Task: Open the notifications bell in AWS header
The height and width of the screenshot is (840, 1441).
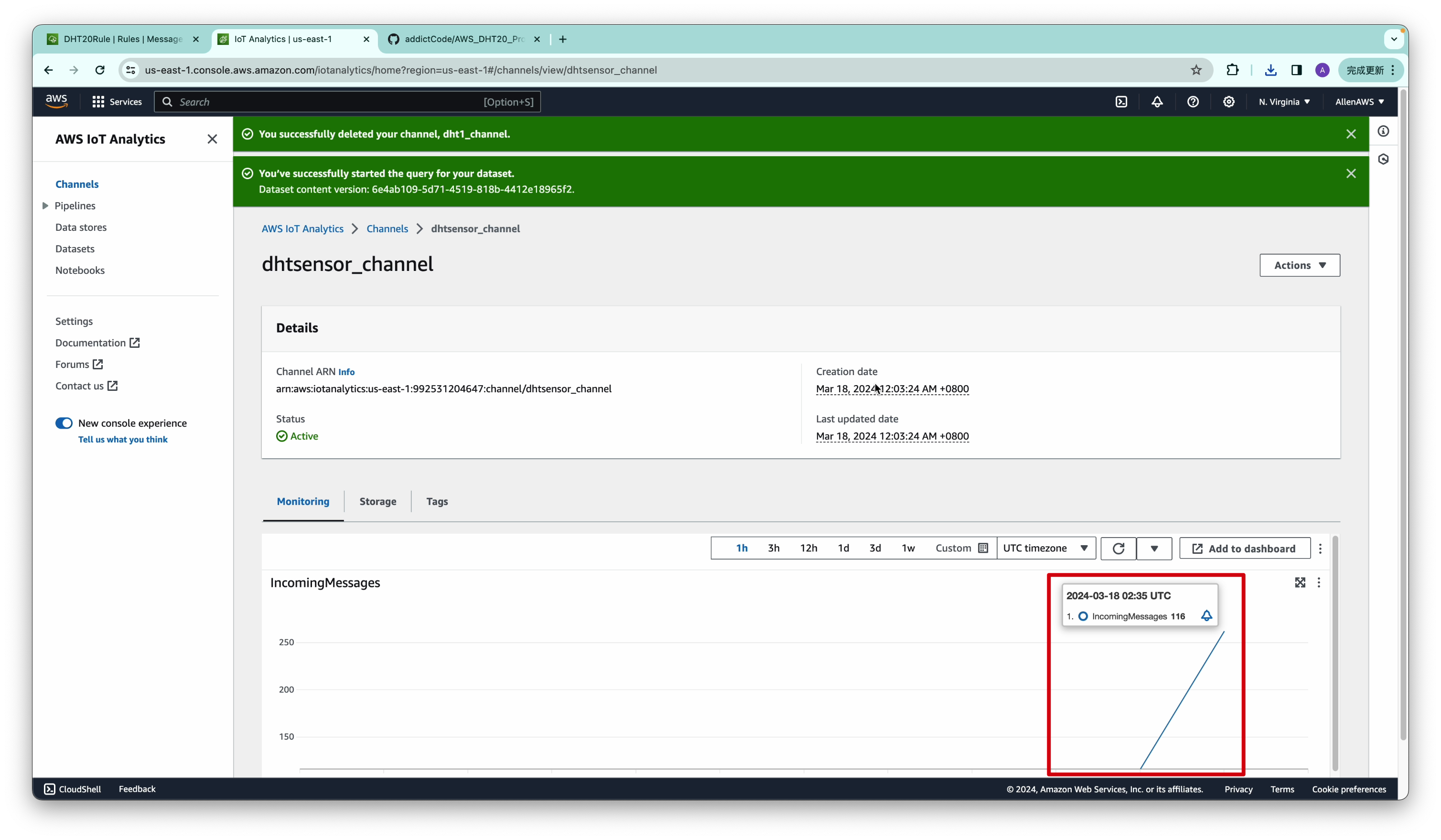Action: [x=1157, y=102]
